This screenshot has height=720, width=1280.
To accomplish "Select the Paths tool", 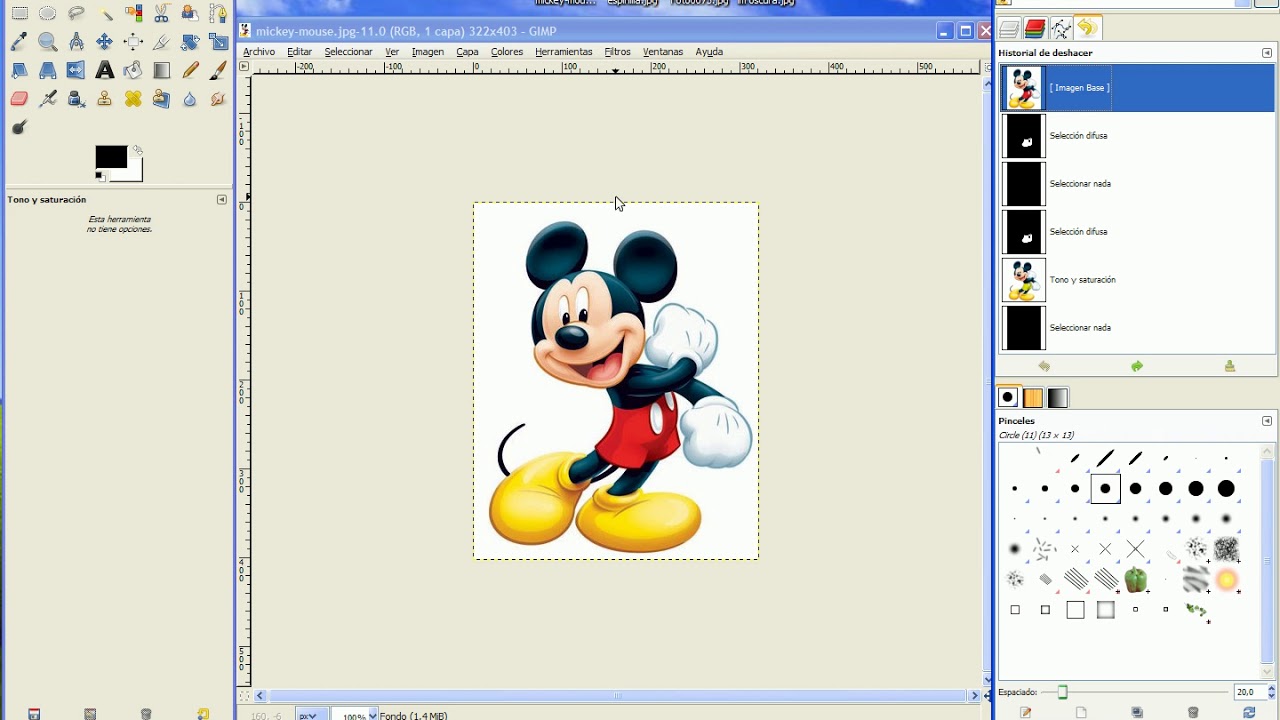I will pos(218,13).
